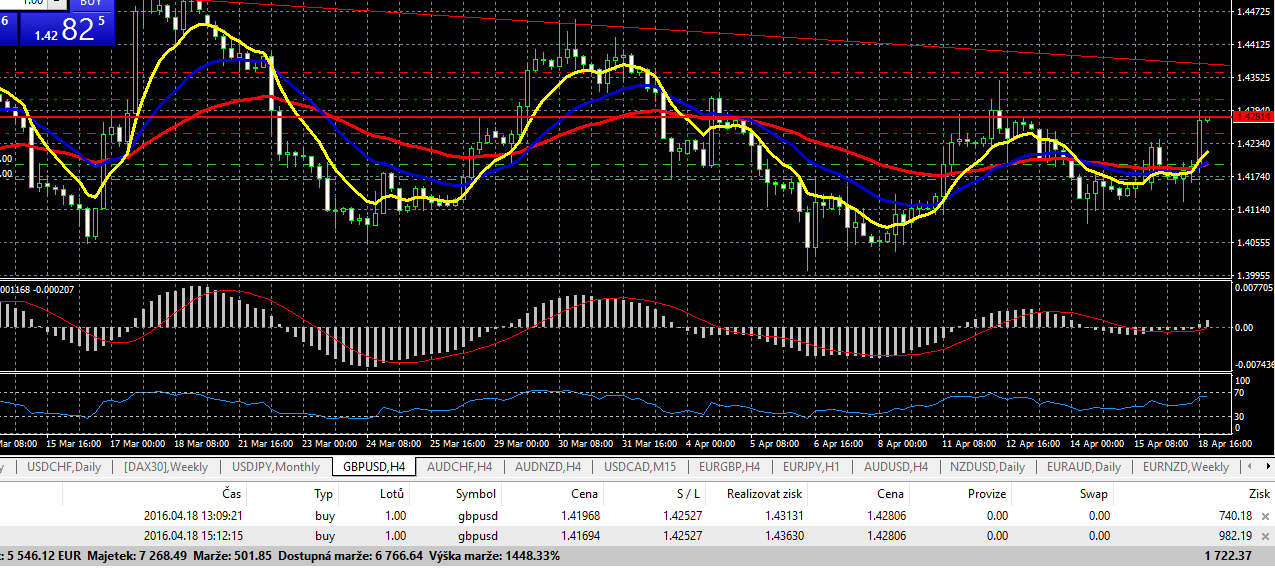Click take profit value 1.43630
1275x575 pixels.
[783, 536]
